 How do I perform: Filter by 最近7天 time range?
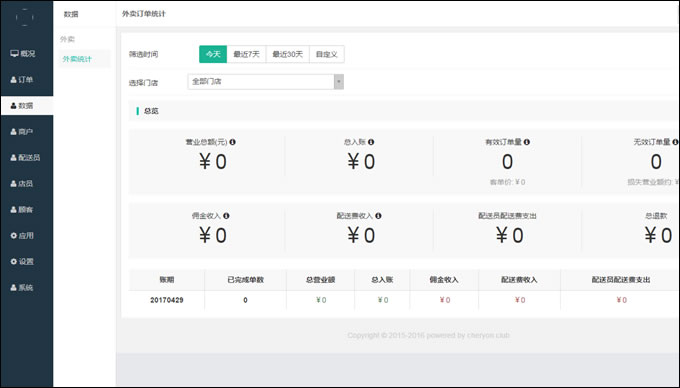[x=246, y=54]
